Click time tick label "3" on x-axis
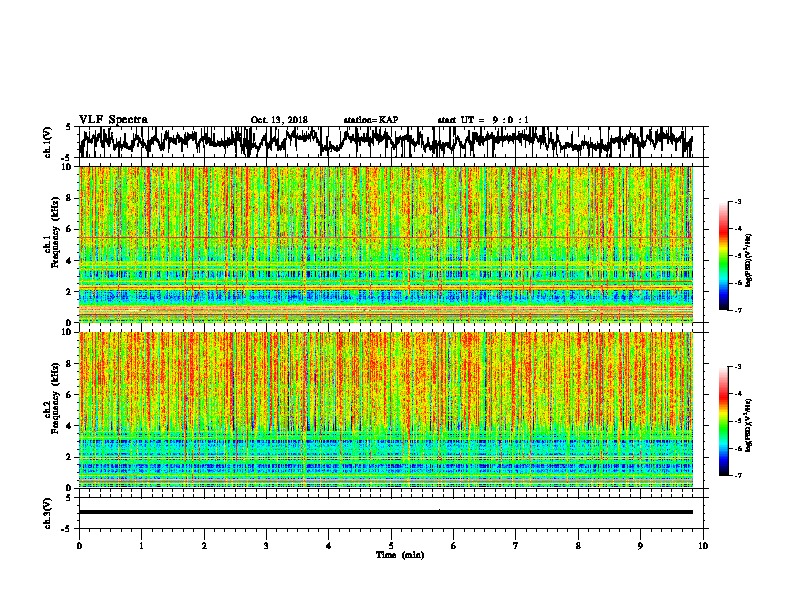This screenshot has height=612, width=792. click(266, 546)
